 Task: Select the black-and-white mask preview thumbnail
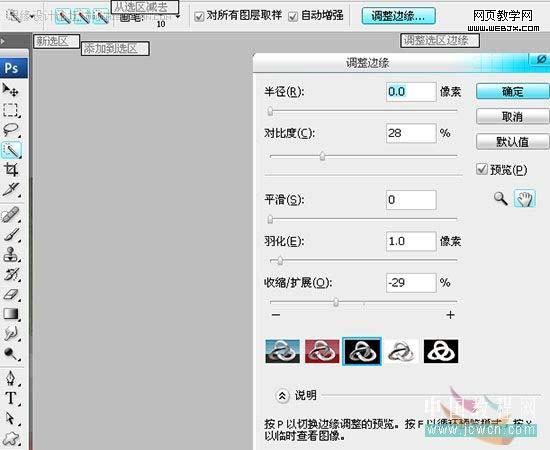click(x=441, y=351)
